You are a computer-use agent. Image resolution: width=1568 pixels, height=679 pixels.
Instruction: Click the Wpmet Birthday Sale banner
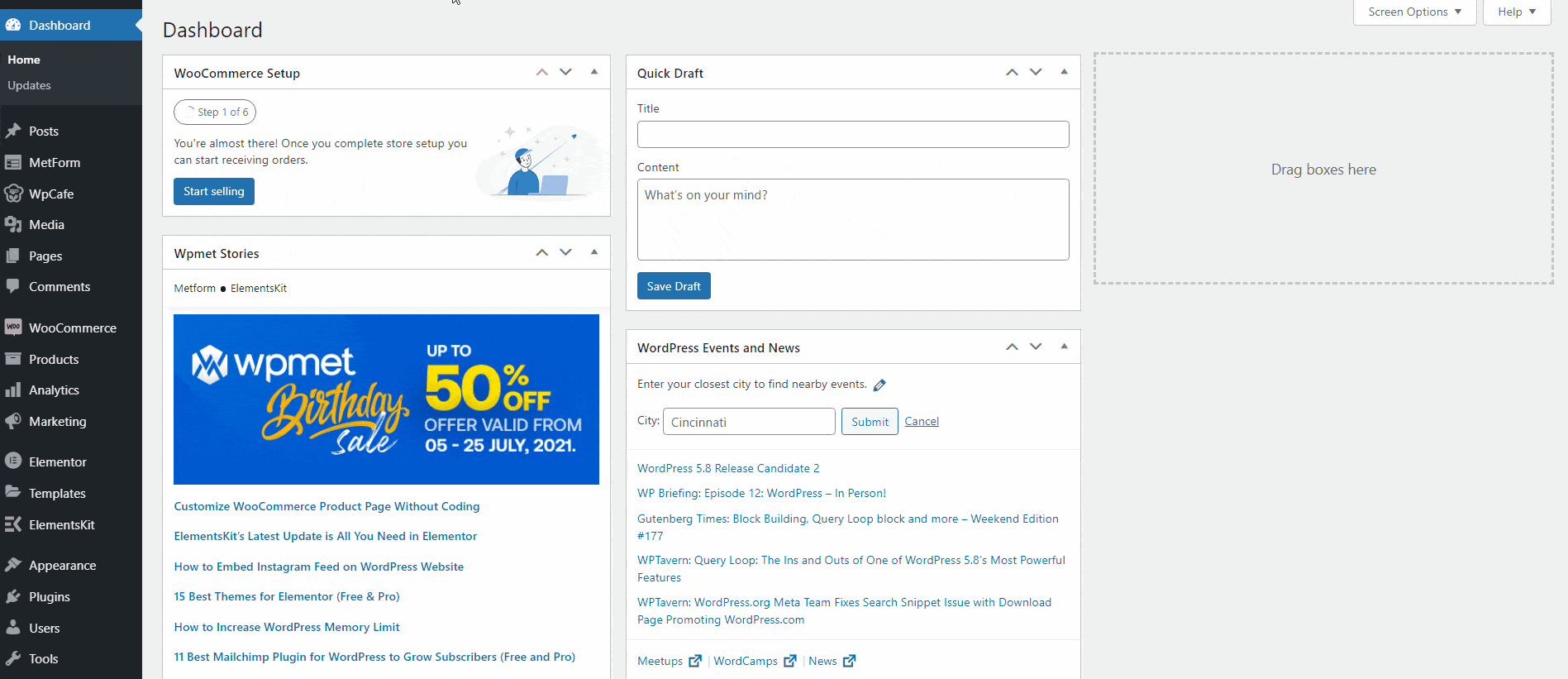pyautogui.click(x=386, y=399)
